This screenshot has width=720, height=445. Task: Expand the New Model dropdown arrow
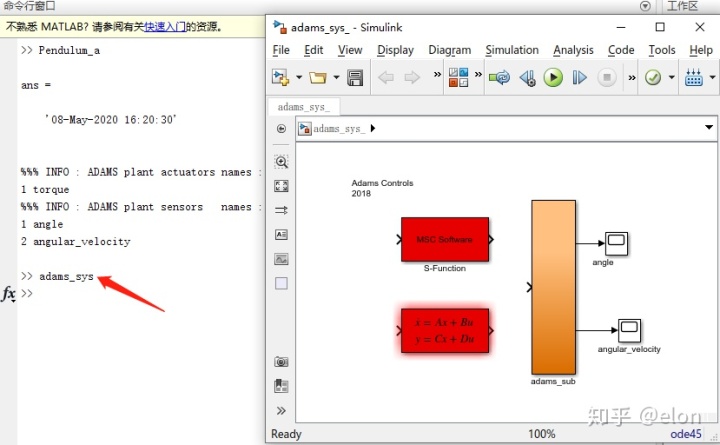[x=298, y=78]
